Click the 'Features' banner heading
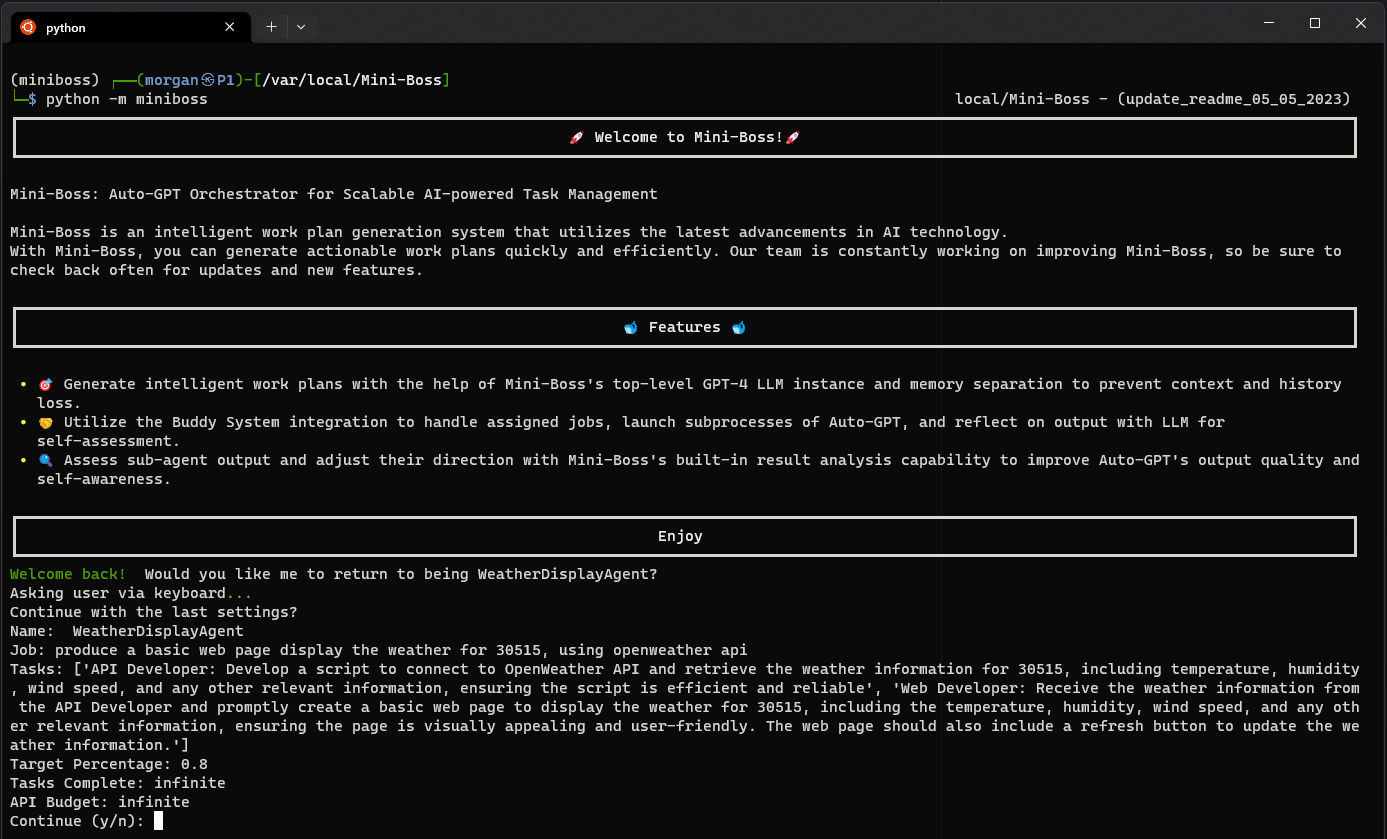Screen dimensions: 1387x839 (685, 328)
